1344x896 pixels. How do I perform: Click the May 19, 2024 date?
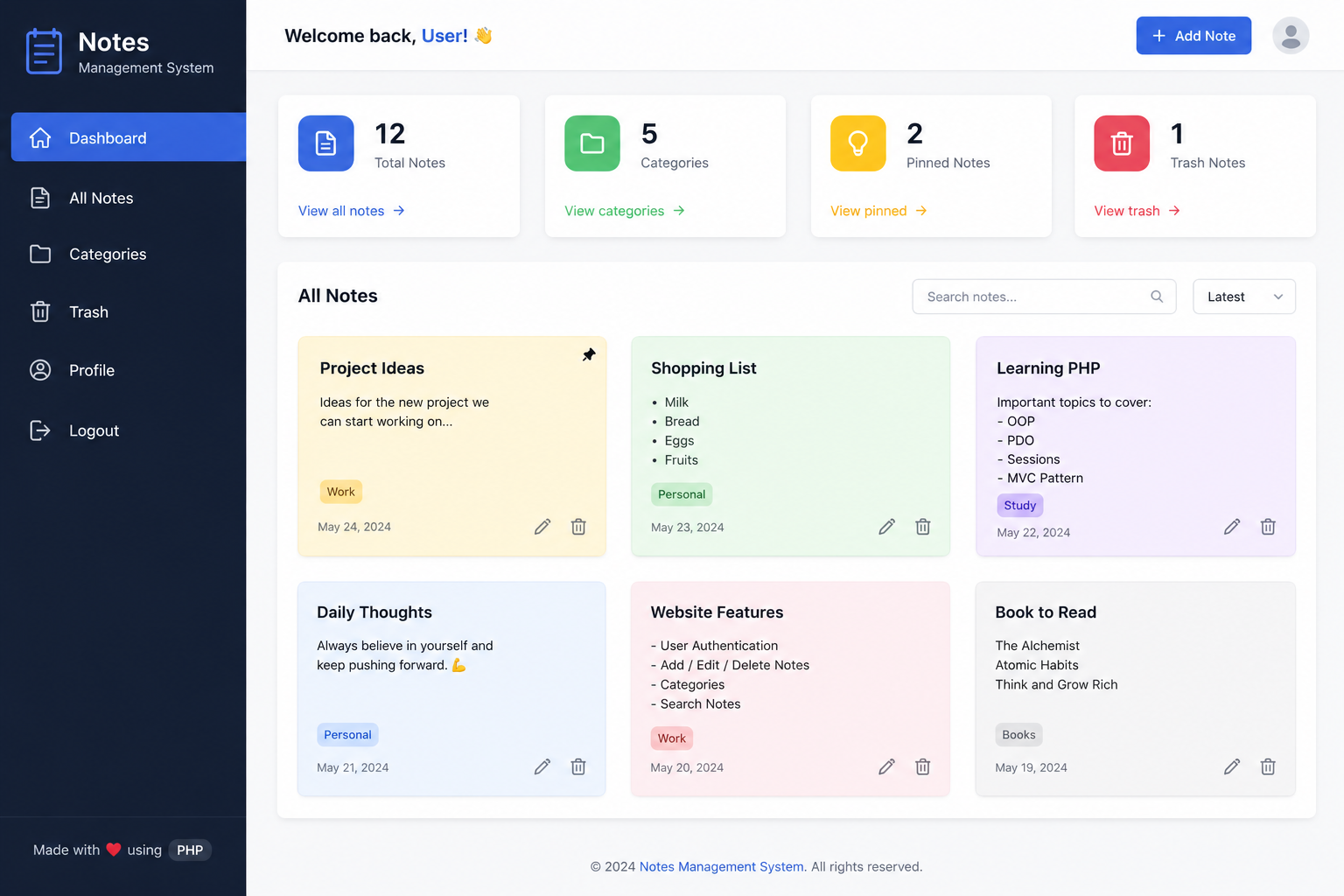(1031, 767)
